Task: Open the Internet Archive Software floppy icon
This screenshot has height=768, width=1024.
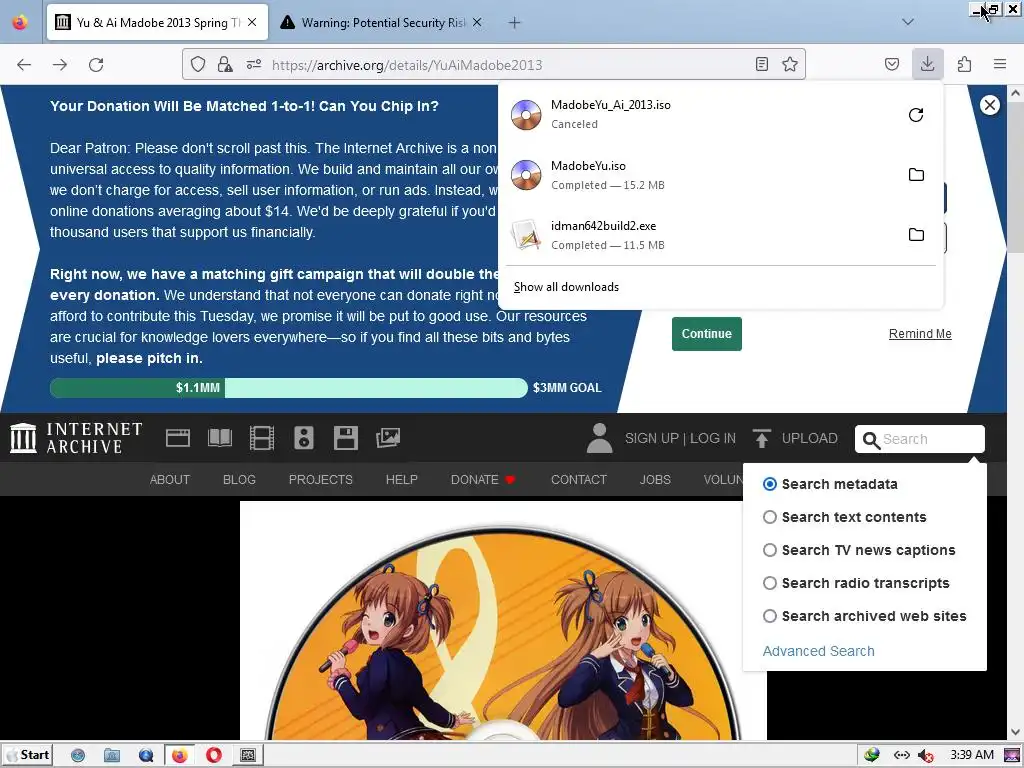Action: click(x=345, y=438)
